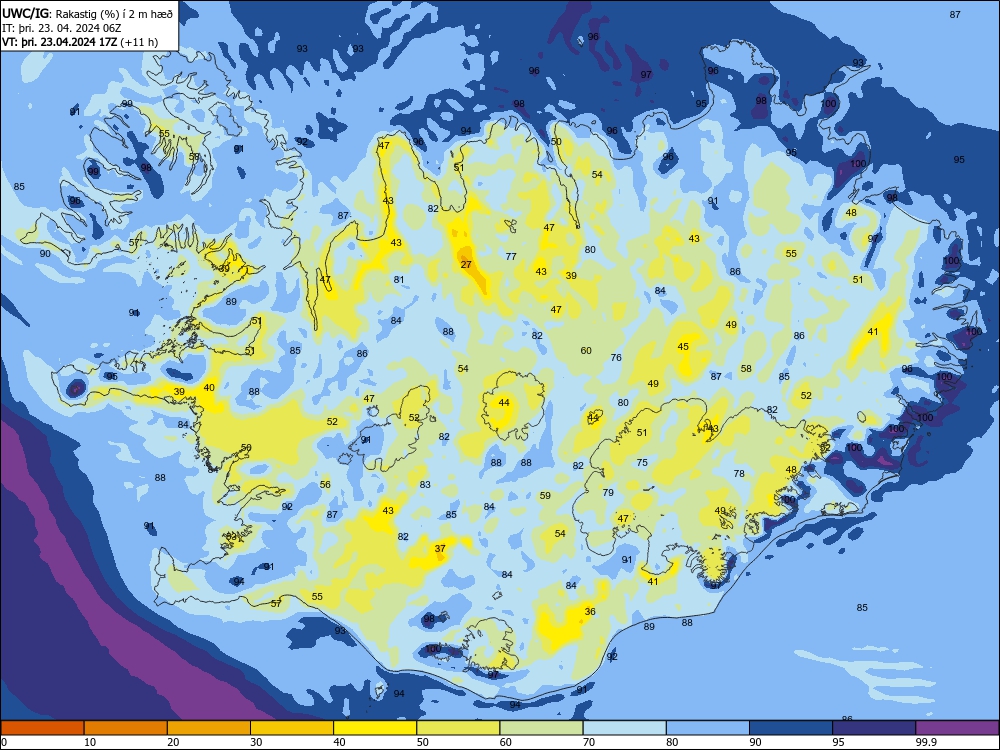Click the orange 10–20 legend swatch
The width and height of the screenshot is (1000, 750).
coord(126,728)
